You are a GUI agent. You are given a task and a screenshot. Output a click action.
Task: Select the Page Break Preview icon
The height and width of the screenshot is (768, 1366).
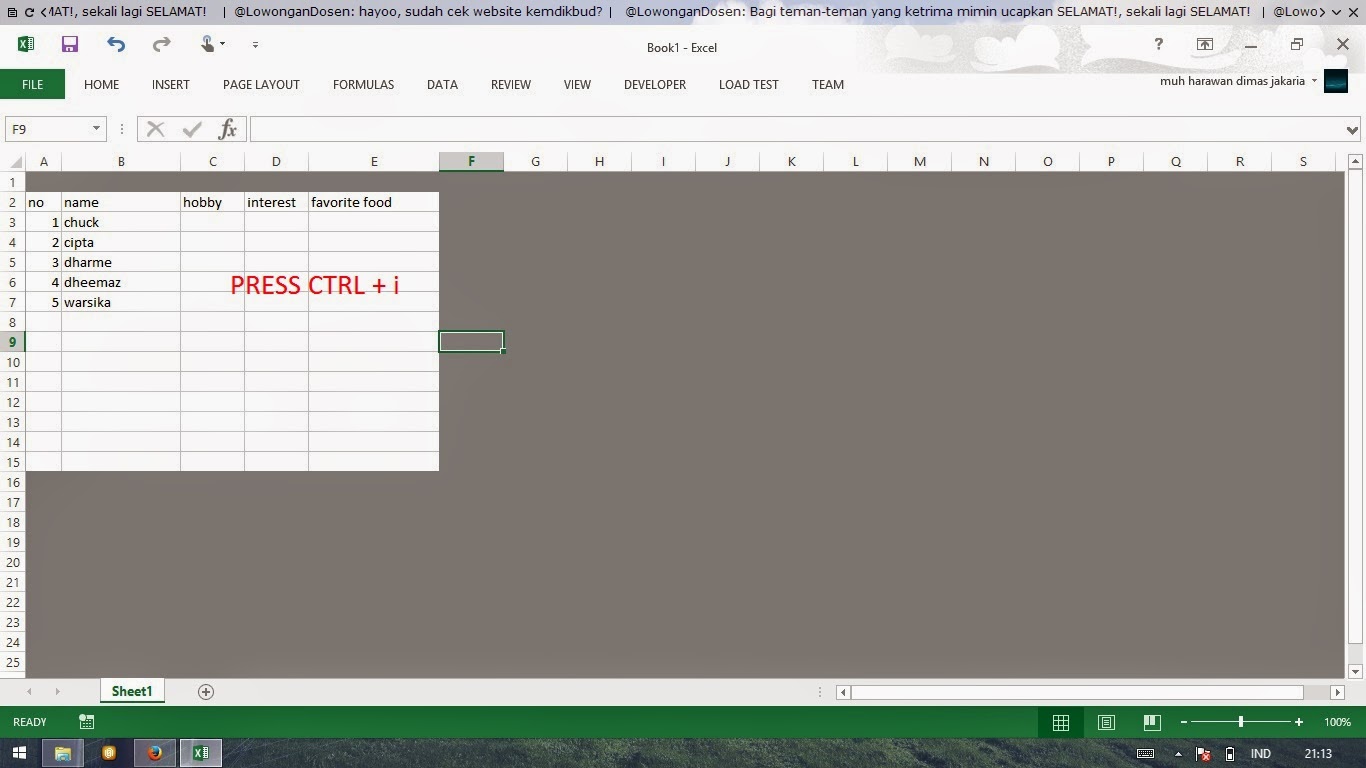click(1151, 722)
